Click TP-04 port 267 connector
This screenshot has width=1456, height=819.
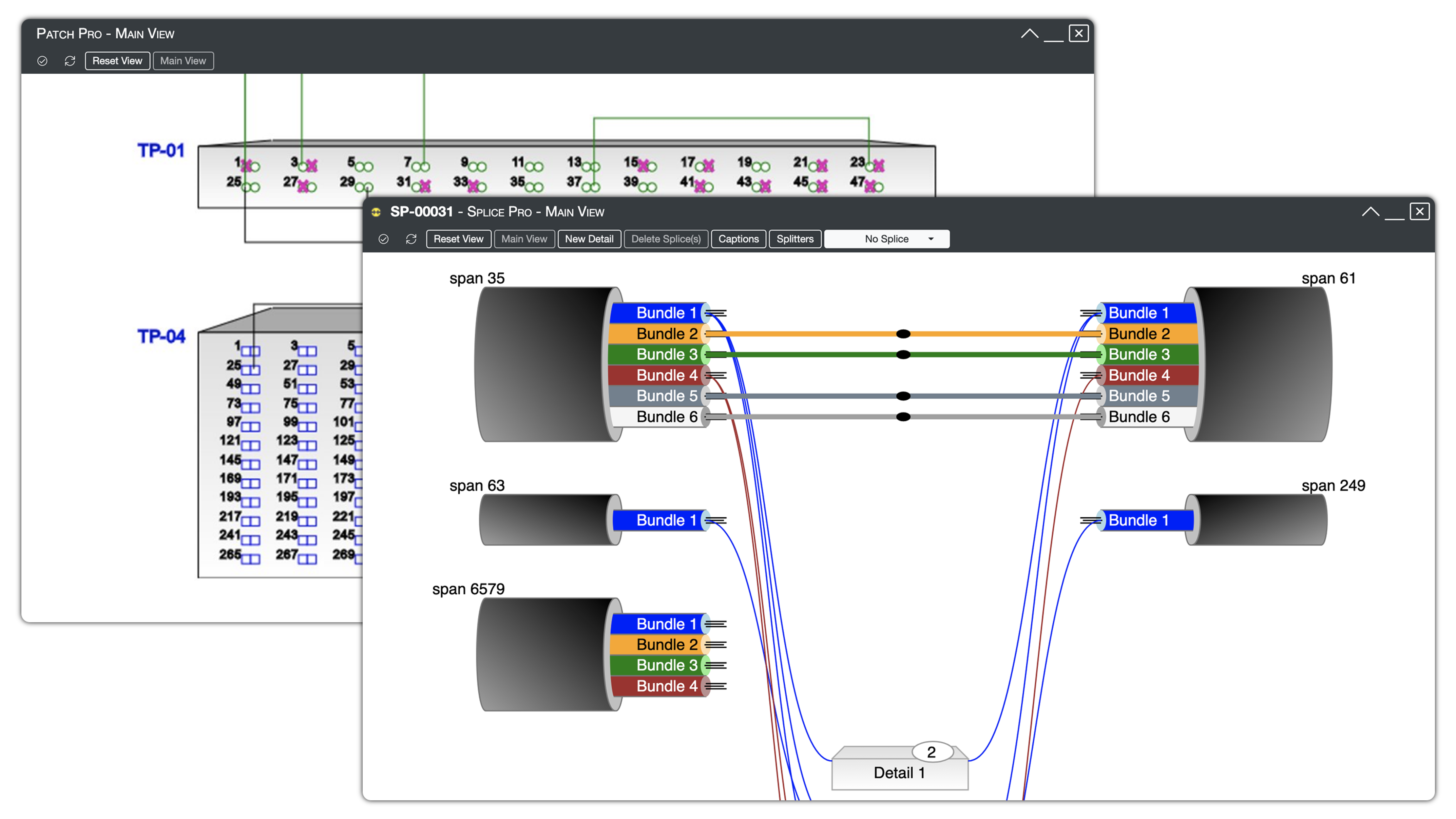307,559
